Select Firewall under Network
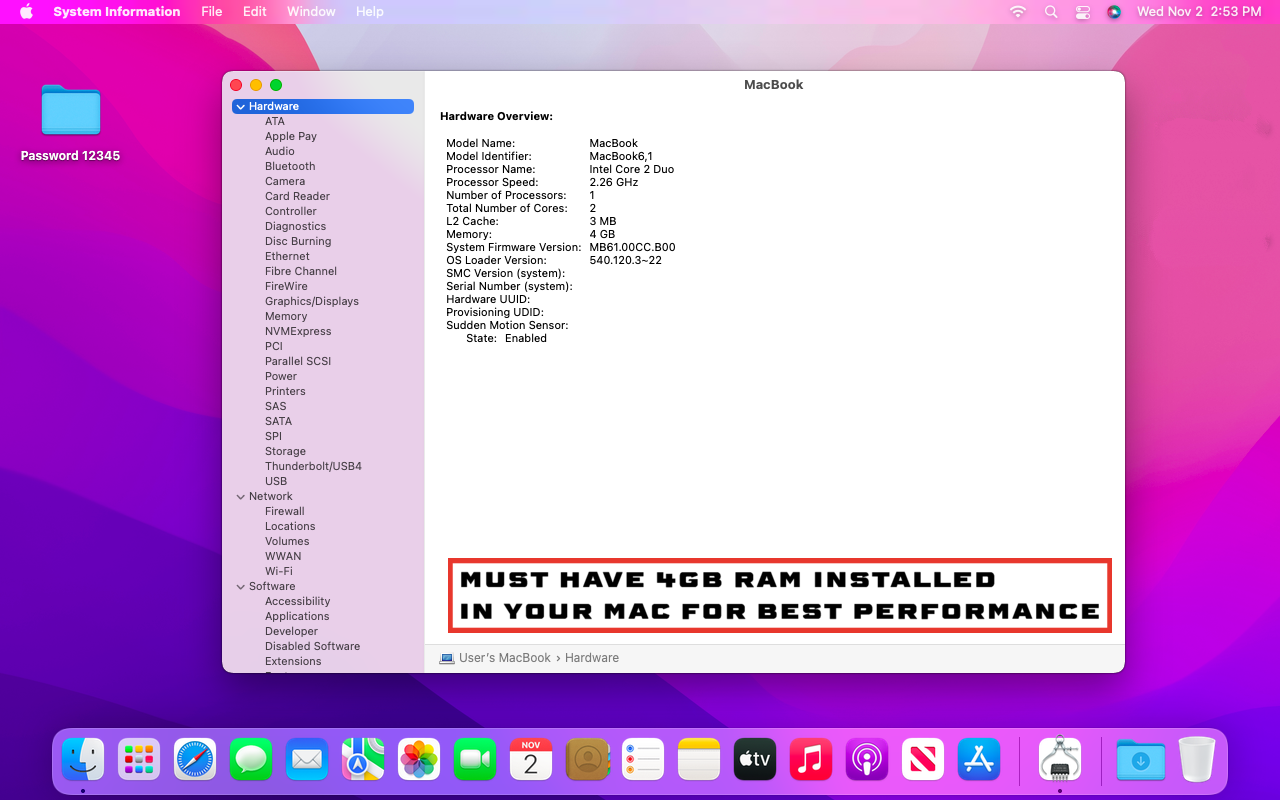Screen dimensions: 1280x800 click(285, 511)
